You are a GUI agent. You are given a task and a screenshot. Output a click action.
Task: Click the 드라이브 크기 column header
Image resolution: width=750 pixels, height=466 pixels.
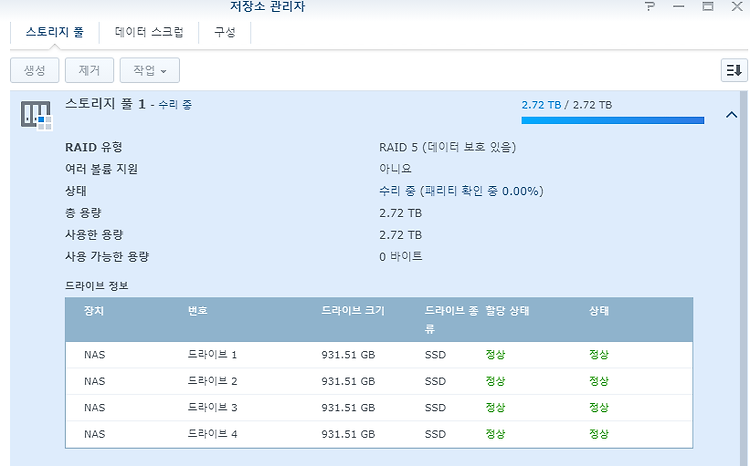coord(353,311)
